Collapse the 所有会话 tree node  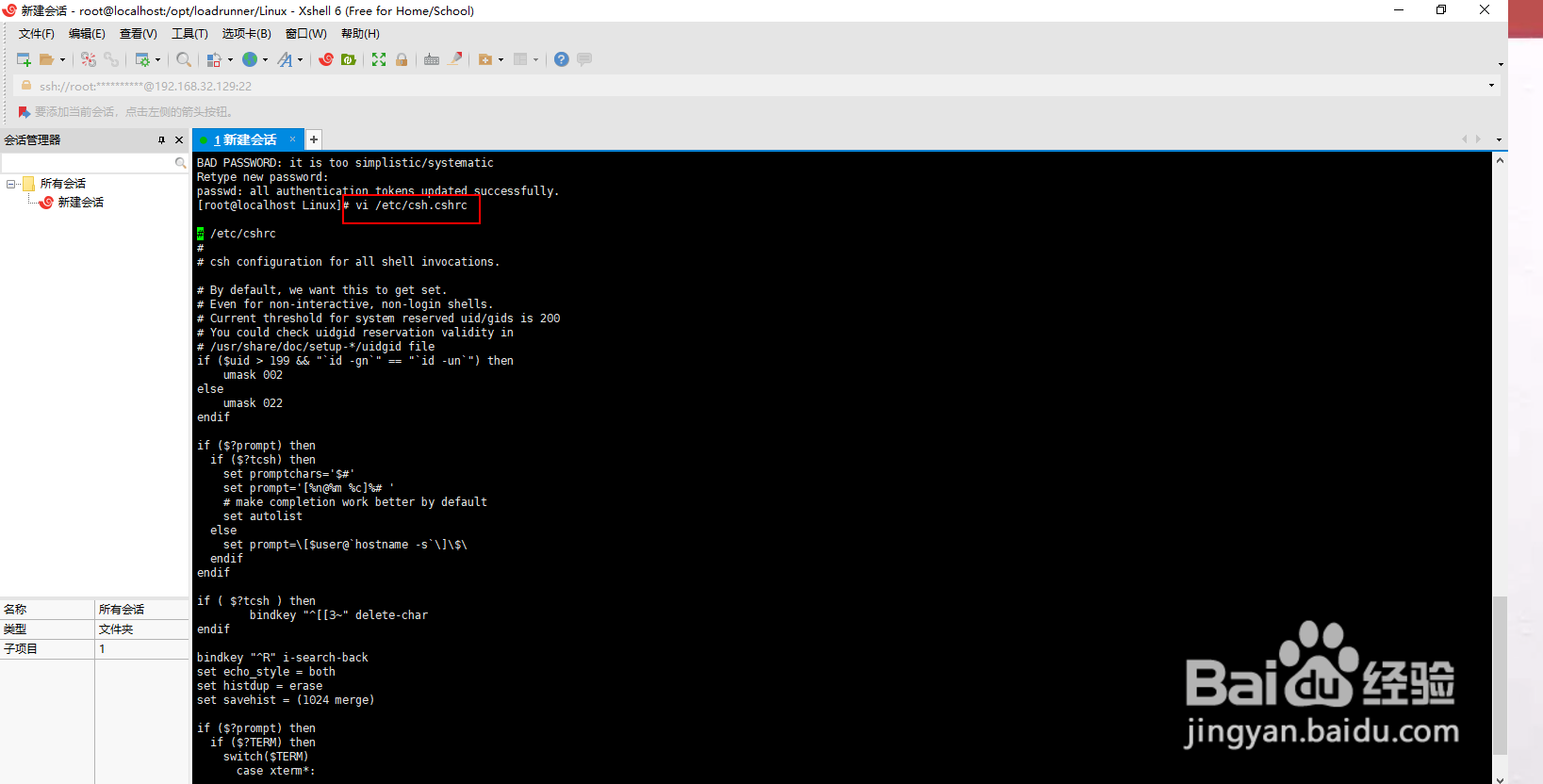click(10, 184)
